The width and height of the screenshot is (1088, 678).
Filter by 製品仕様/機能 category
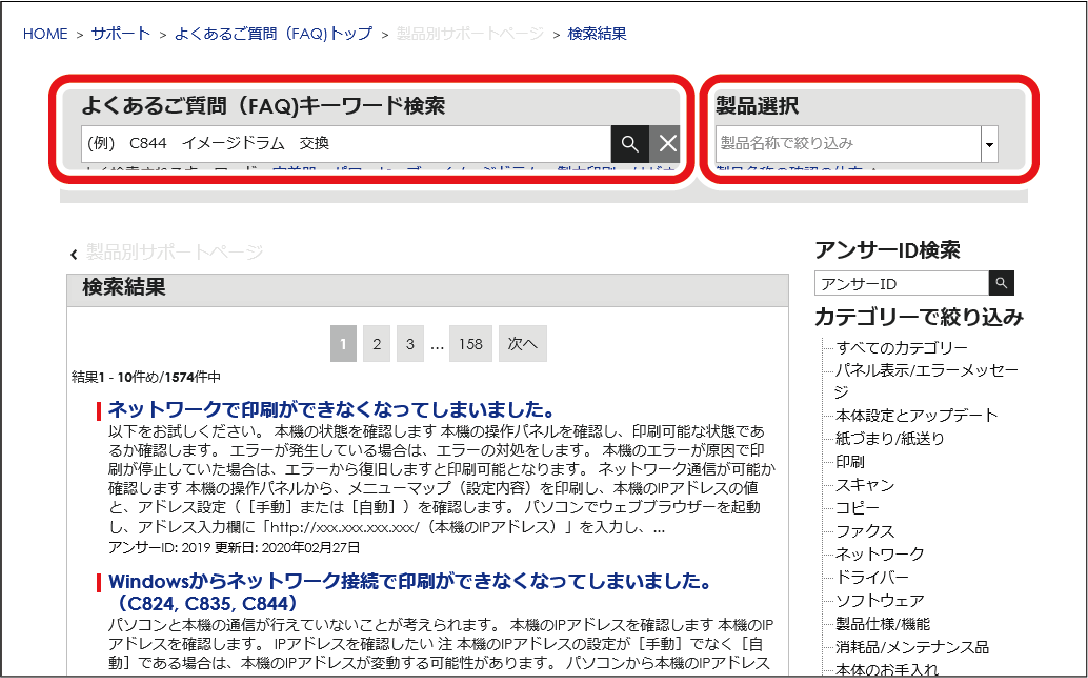click(883, 624)
